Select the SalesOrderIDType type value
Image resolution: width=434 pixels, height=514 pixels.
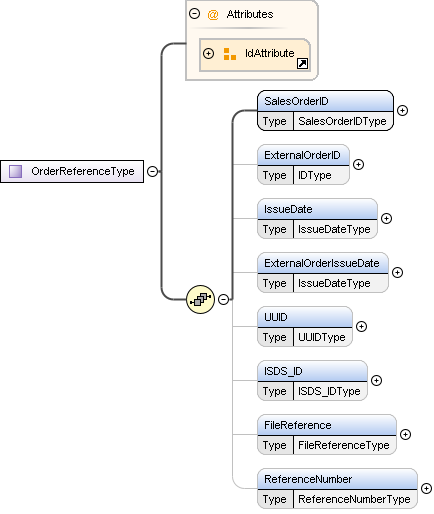342,121
